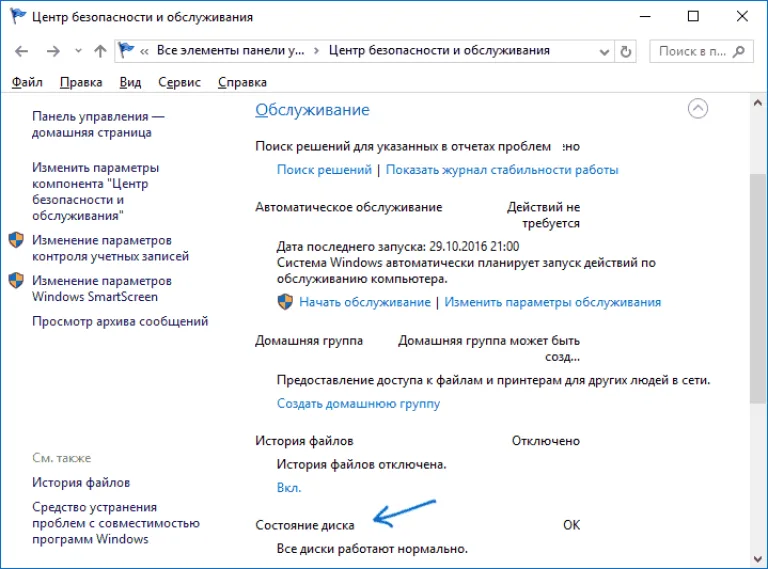The height and width of the screenshot is (569, 768).
Task: Open 'История файлов' in See also
Action: click(81, 482)
